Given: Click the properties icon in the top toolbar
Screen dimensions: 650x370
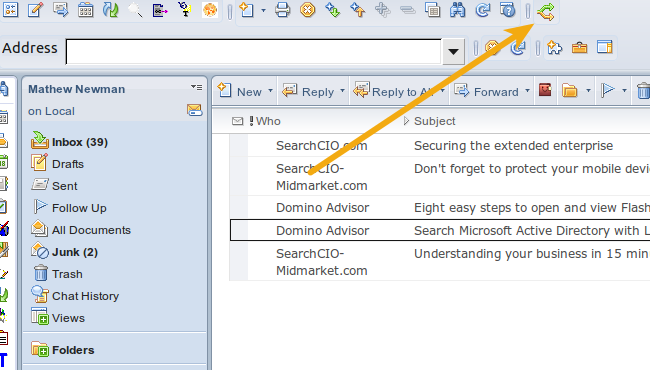Looking at the screenshot, I should pos(10,9).
